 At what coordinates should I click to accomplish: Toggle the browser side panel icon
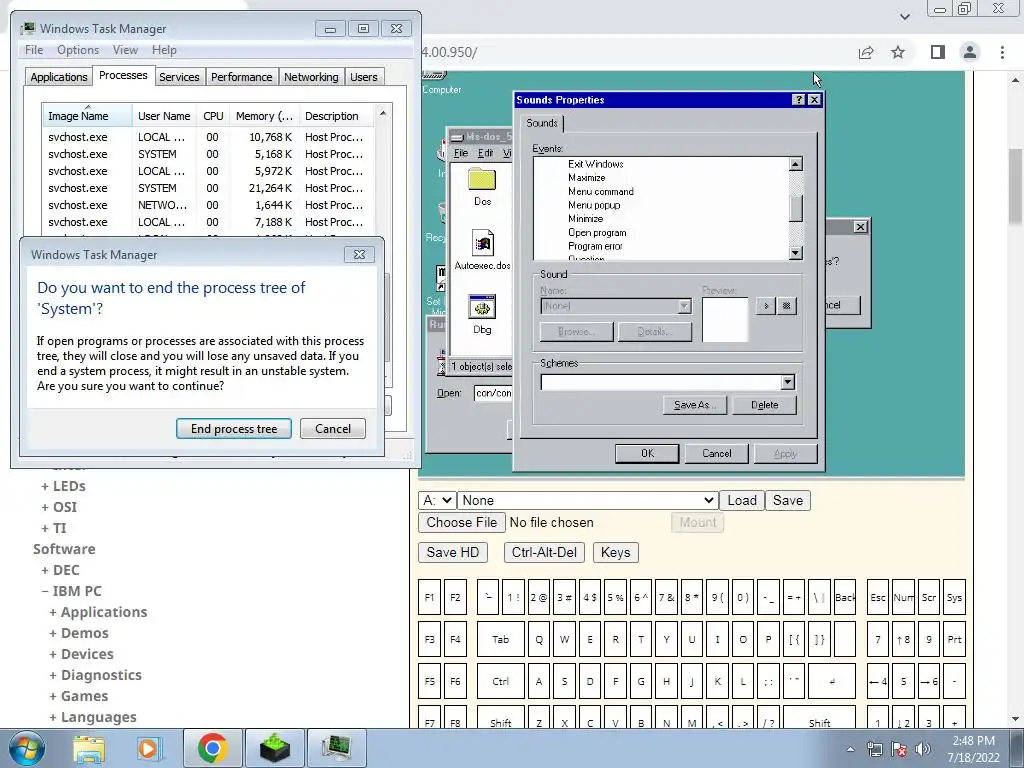click(937, 52)
